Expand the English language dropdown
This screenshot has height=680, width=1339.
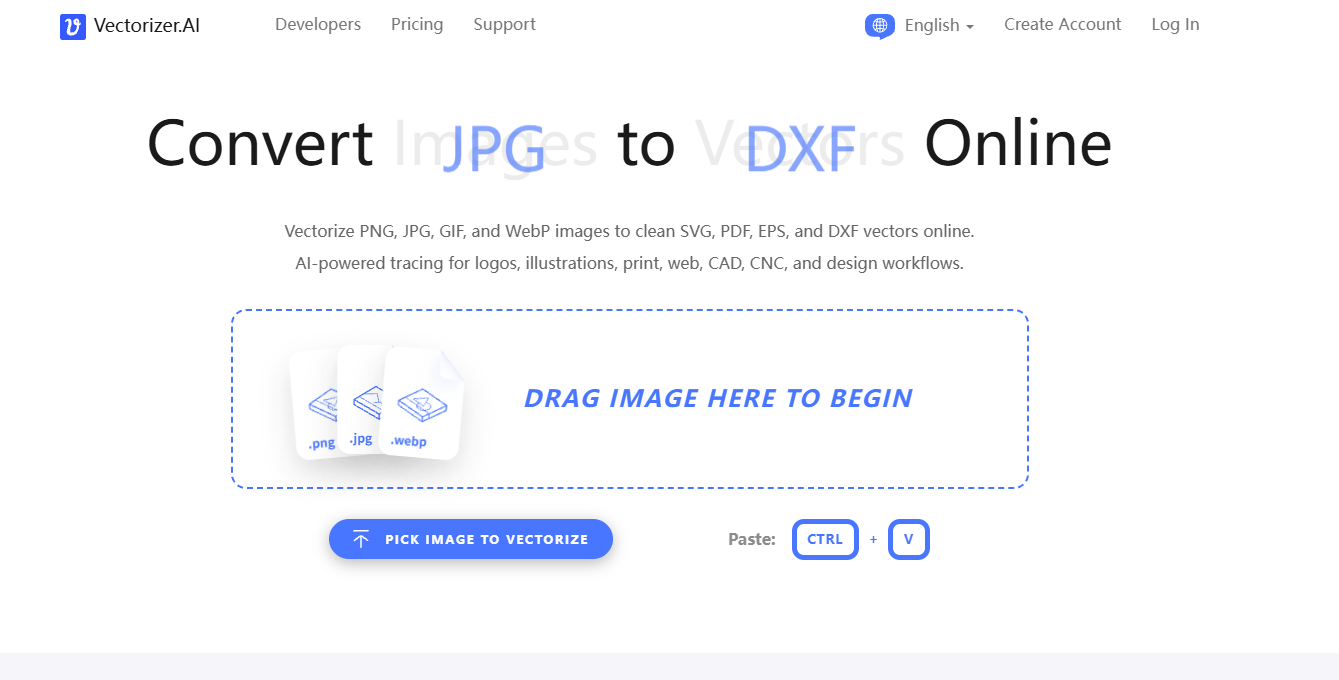[939, 25]
